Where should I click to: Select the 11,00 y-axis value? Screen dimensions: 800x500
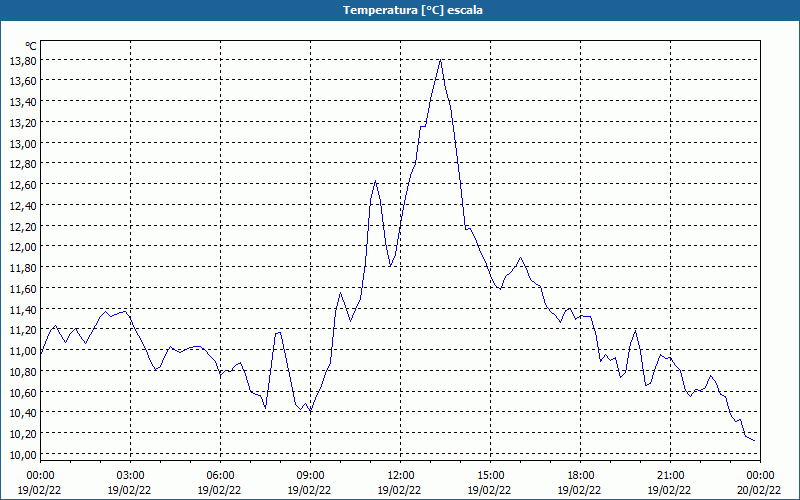click(x=23, y=351)
